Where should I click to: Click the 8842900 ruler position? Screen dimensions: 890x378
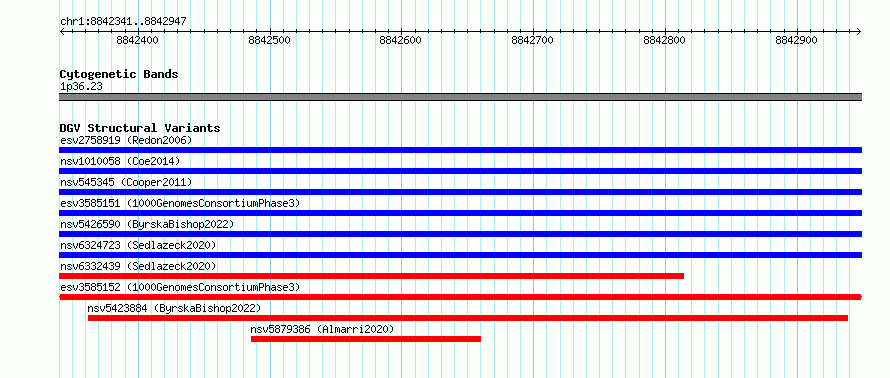pos(796,40)
